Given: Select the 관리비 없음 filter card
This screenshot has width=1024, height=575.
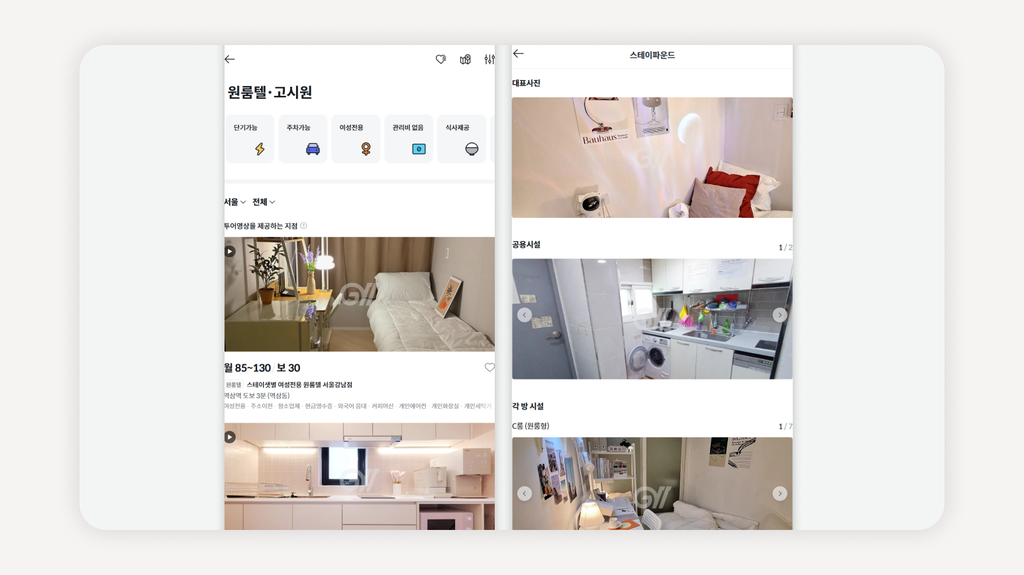Looking at the screenshot, I should 409,139.
